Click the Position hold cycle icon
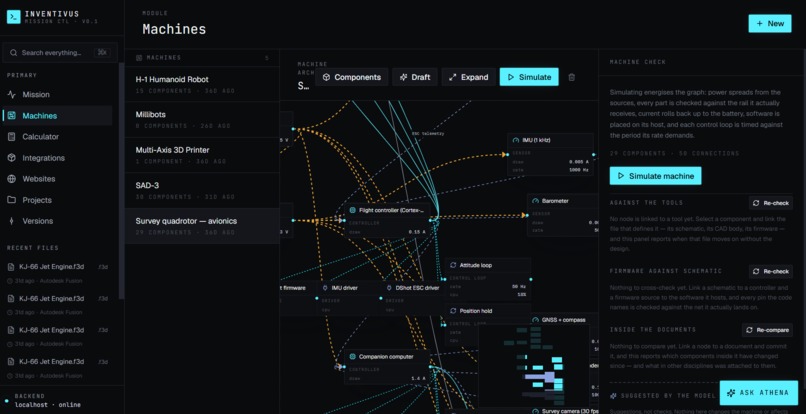Viewport: 806px width, 414px height. pyautogui.click(x=453, y=311)
